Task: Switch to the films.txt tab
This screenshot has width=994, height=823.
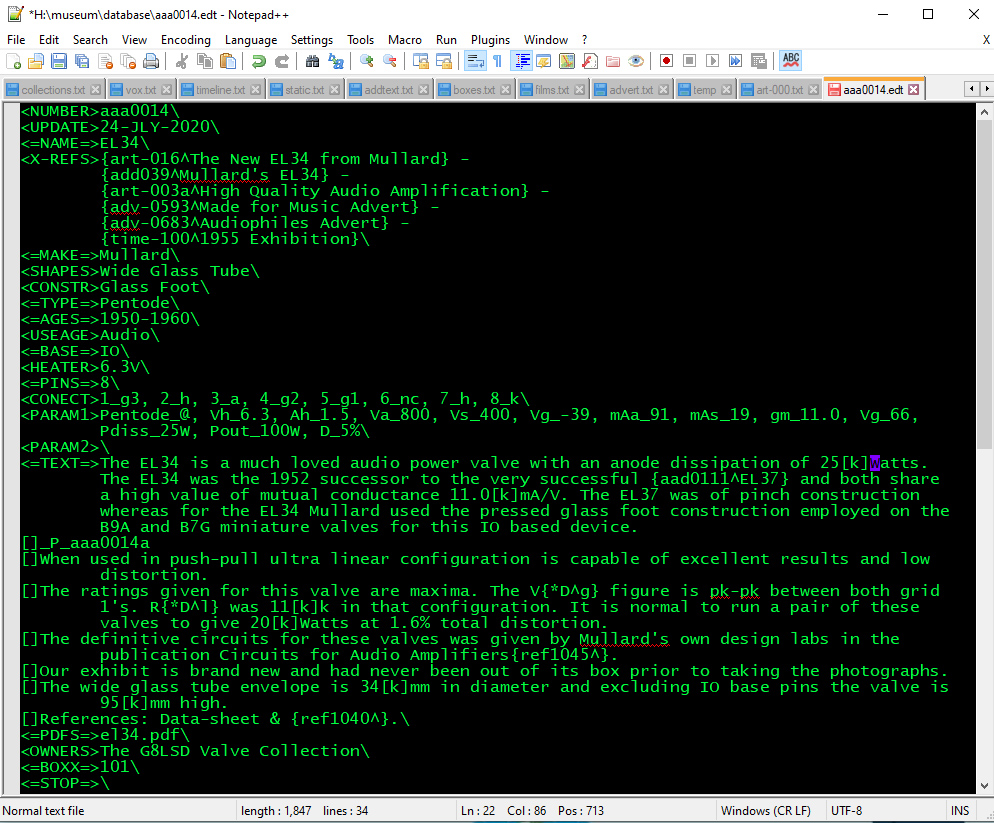Action: pyautogui.click(x=552, y=90)
